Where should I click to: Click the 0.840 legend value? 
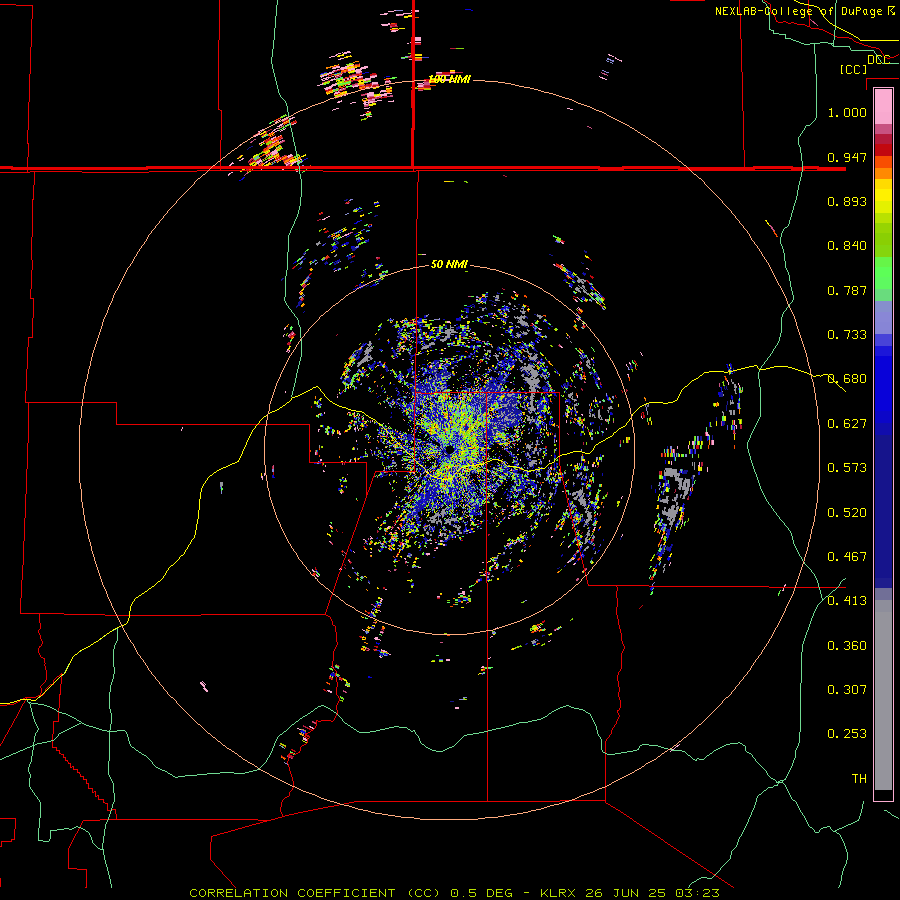847,246
